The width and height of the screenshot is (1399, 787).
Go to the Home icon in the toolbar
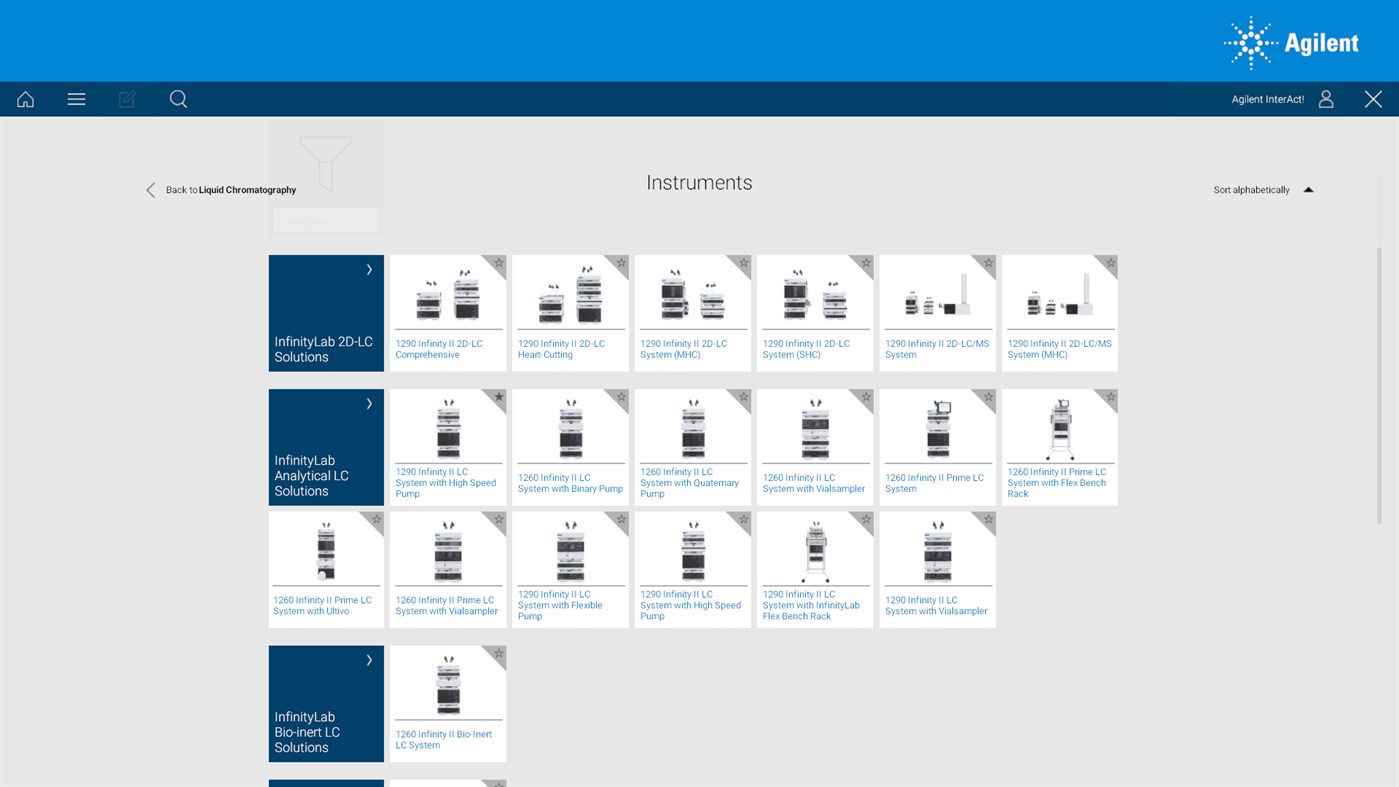(x=26, y=99)
